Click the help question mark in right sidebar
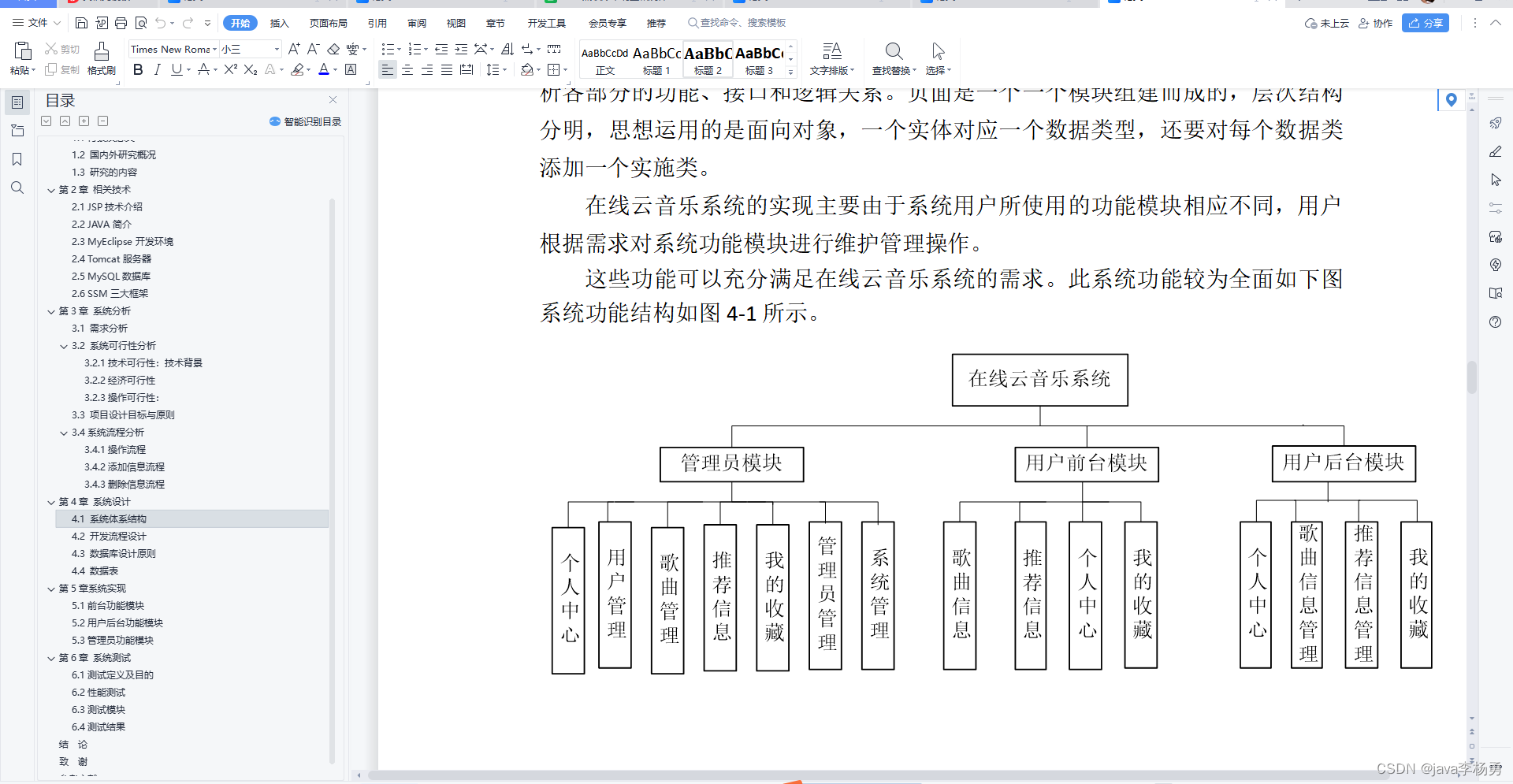This screenshot has width=1513, height=784. click(1496, 321)
